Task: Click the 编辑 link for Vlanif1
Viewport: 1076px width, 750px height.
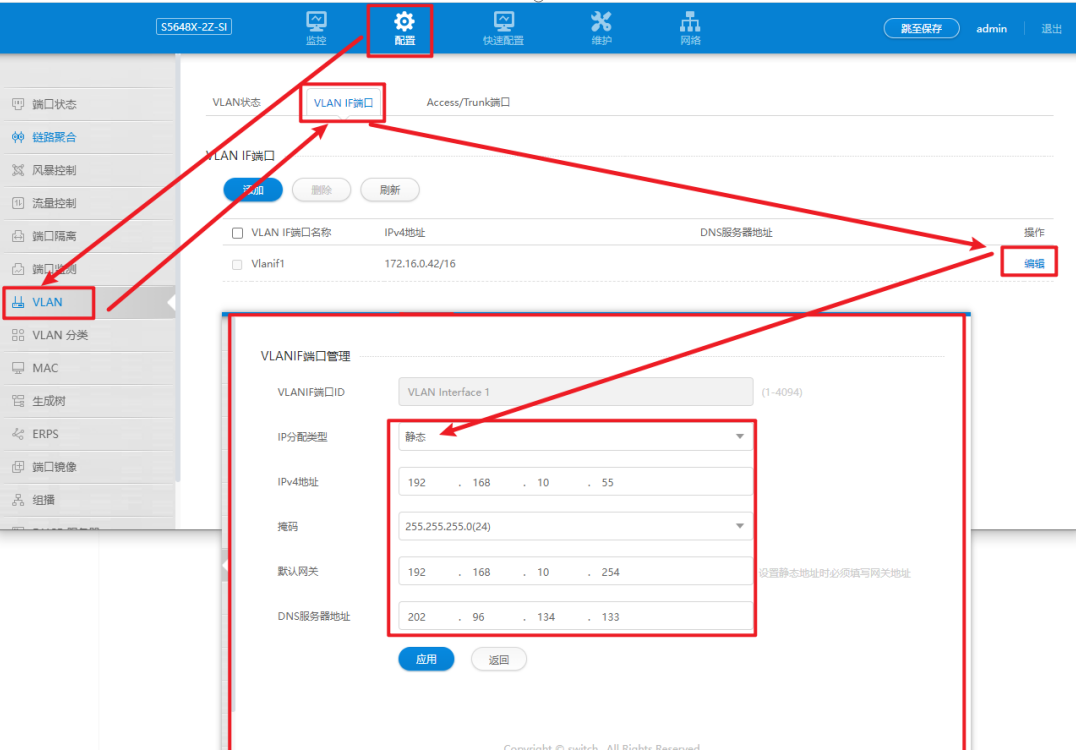Action: pos(1034,263)
